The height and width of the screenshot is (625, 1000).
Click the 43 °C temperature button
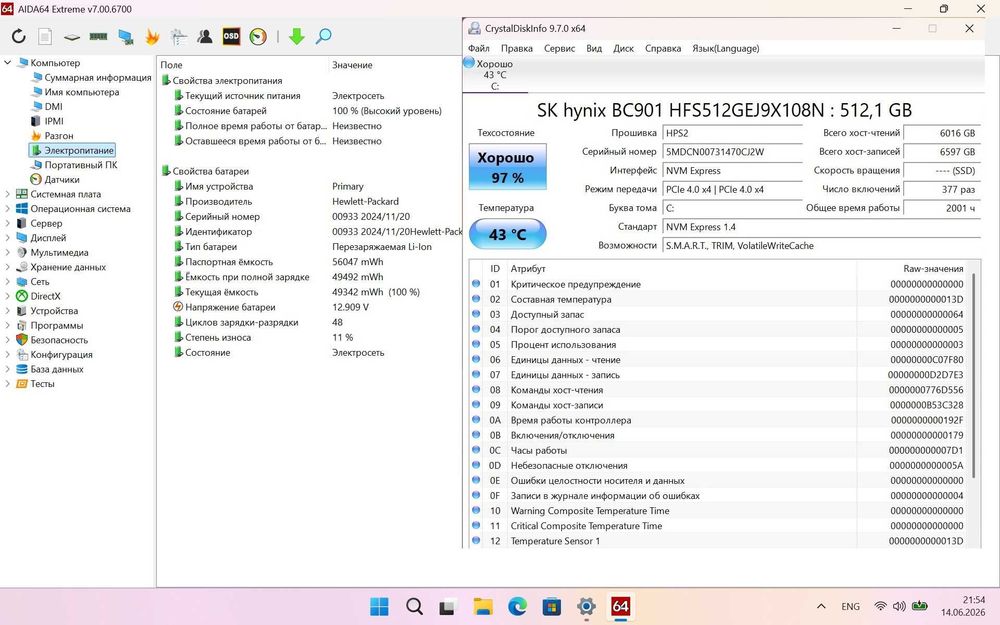[x=508, y=234]
